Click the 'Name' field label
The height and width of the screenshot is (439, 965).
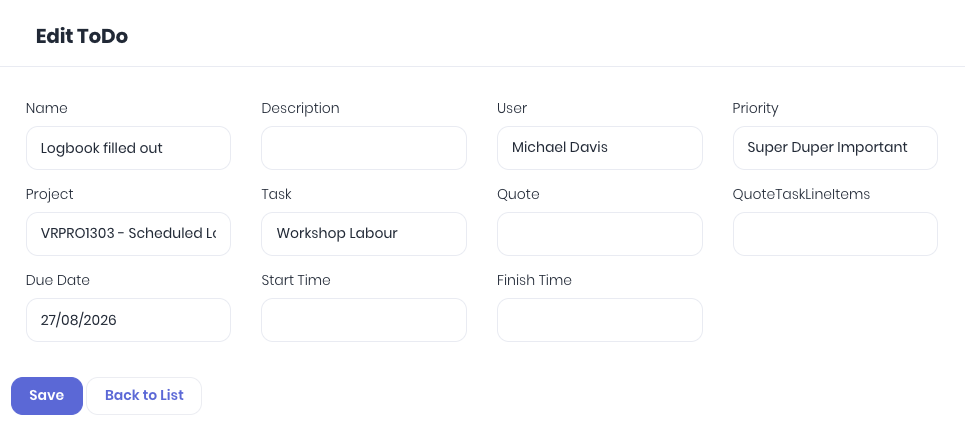[47, 108]
